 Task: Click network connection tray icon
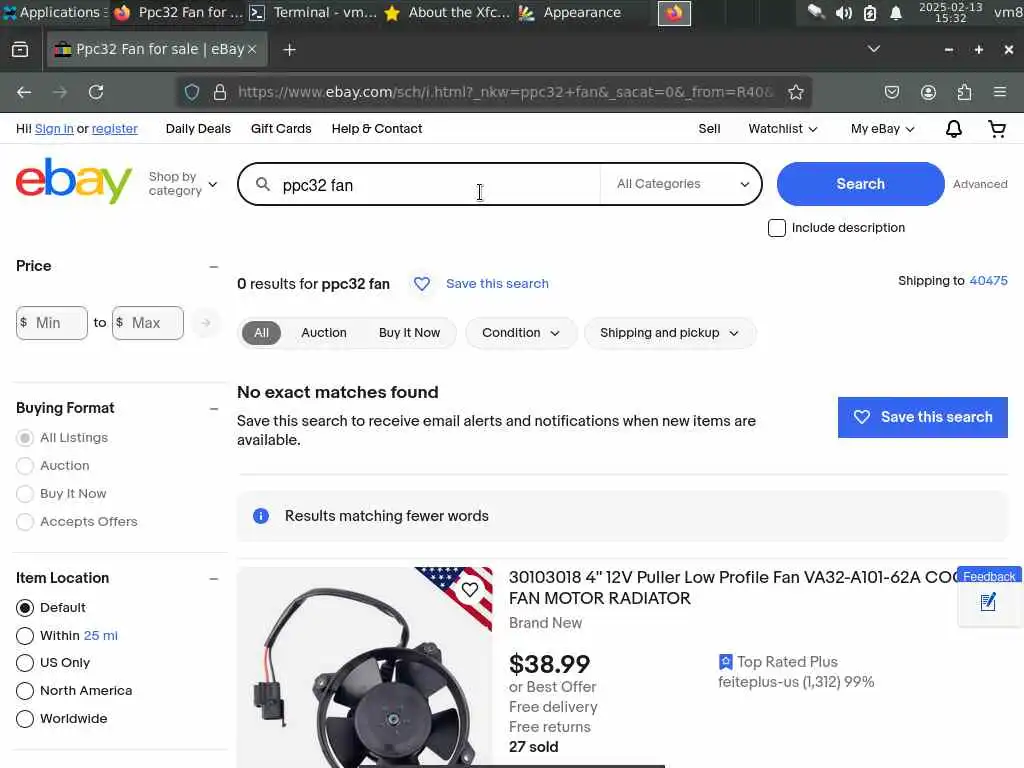[816, 11]
